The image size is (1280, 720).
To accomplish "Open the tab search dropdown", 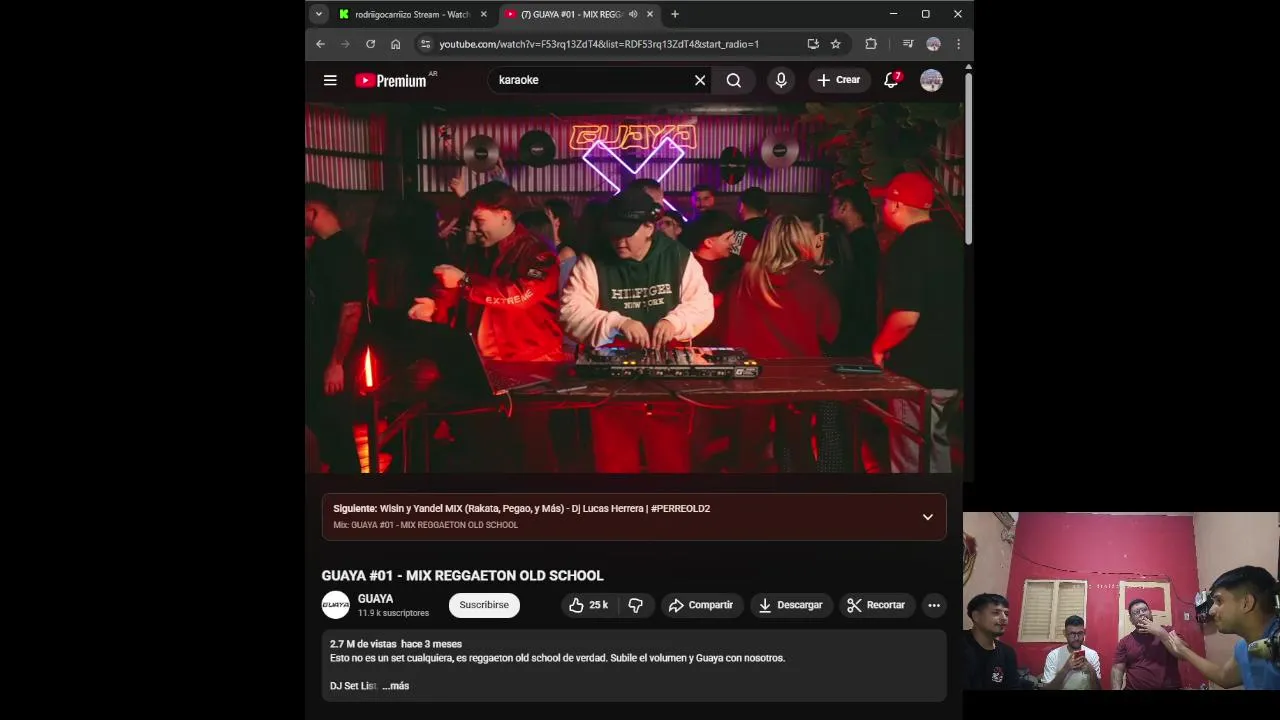I will (x=318, y=14).
